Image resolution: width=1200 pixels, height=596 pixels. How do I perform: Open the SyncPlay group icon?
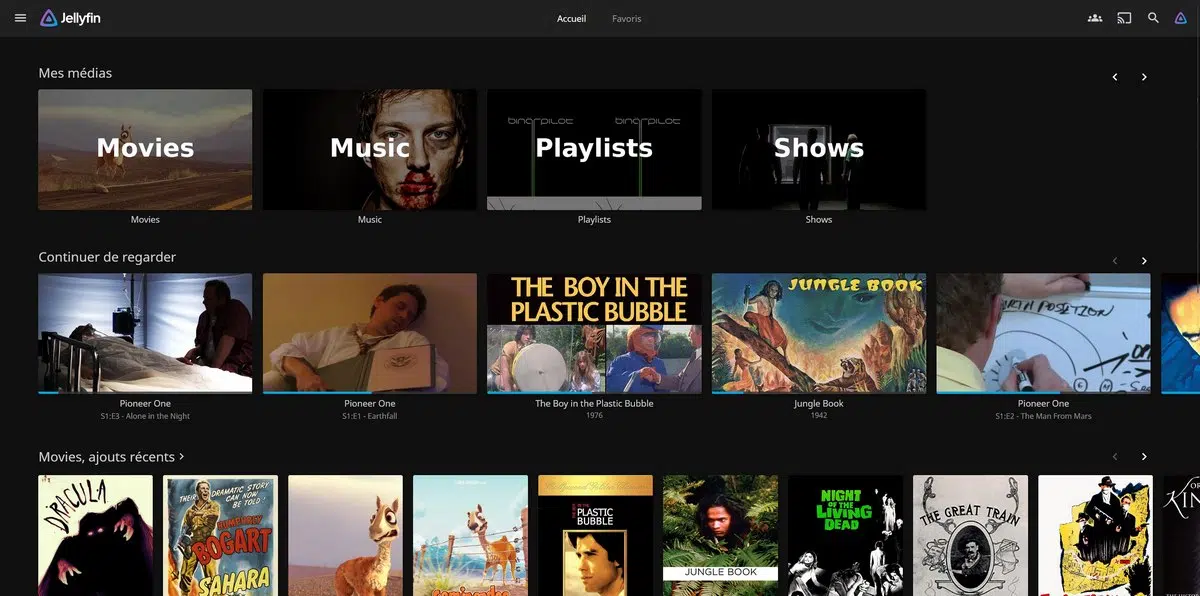[1095, 18]
